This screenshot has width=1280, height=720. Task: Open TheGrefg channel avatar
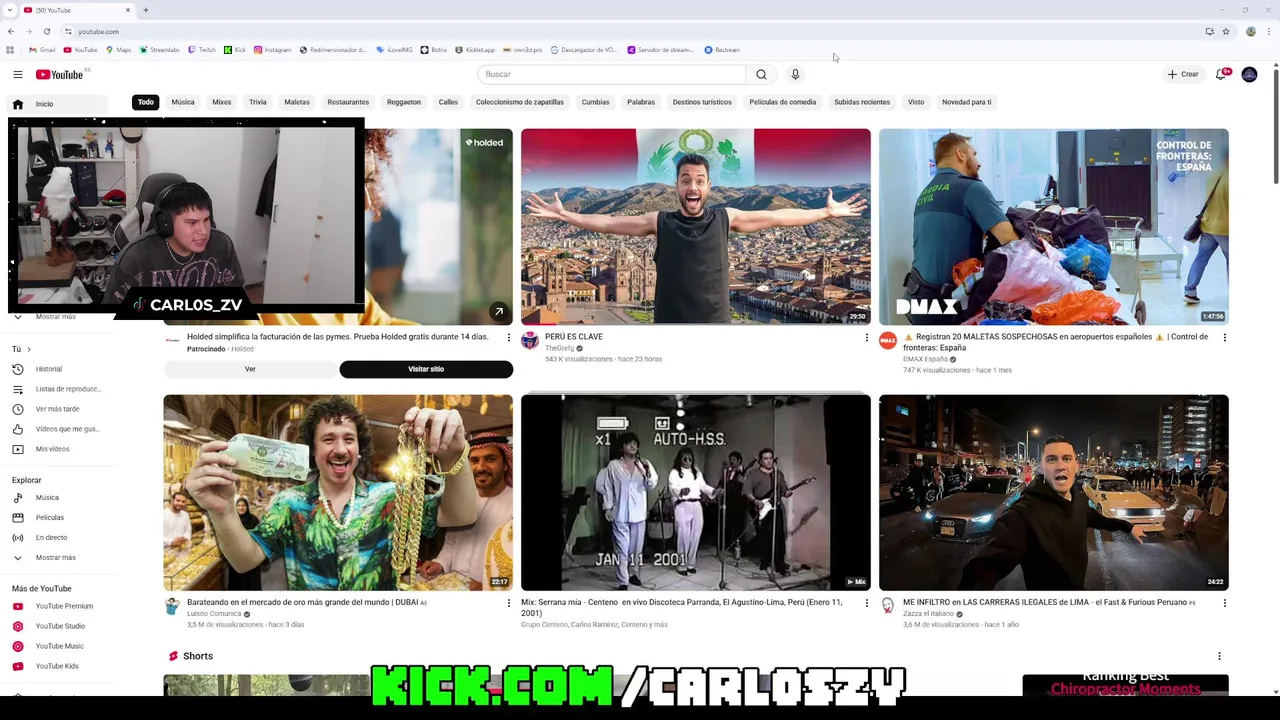click(x=530, y=341)
